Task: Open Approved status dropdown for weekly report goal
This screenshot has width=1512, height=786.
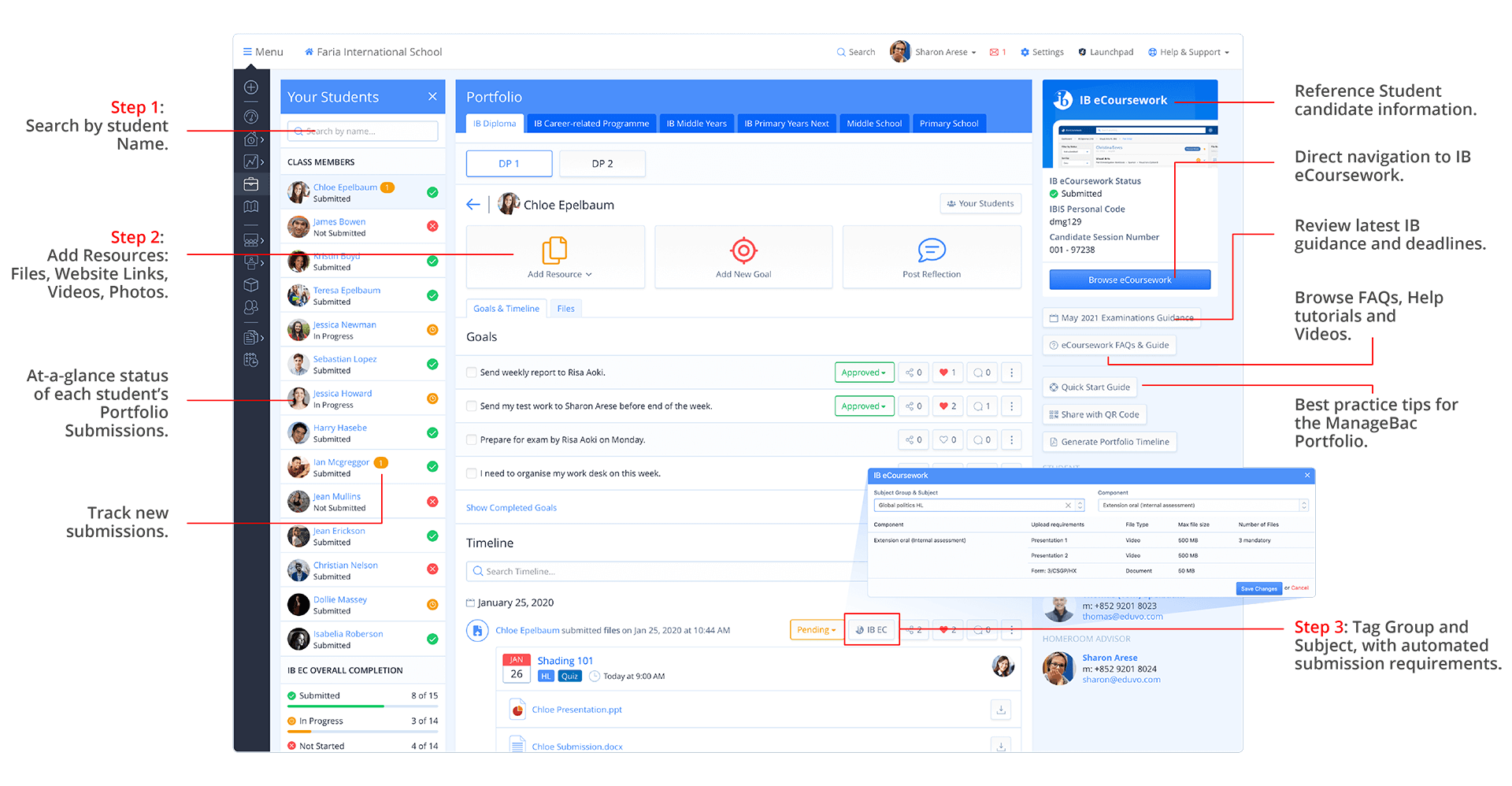Action: [864, 373]
